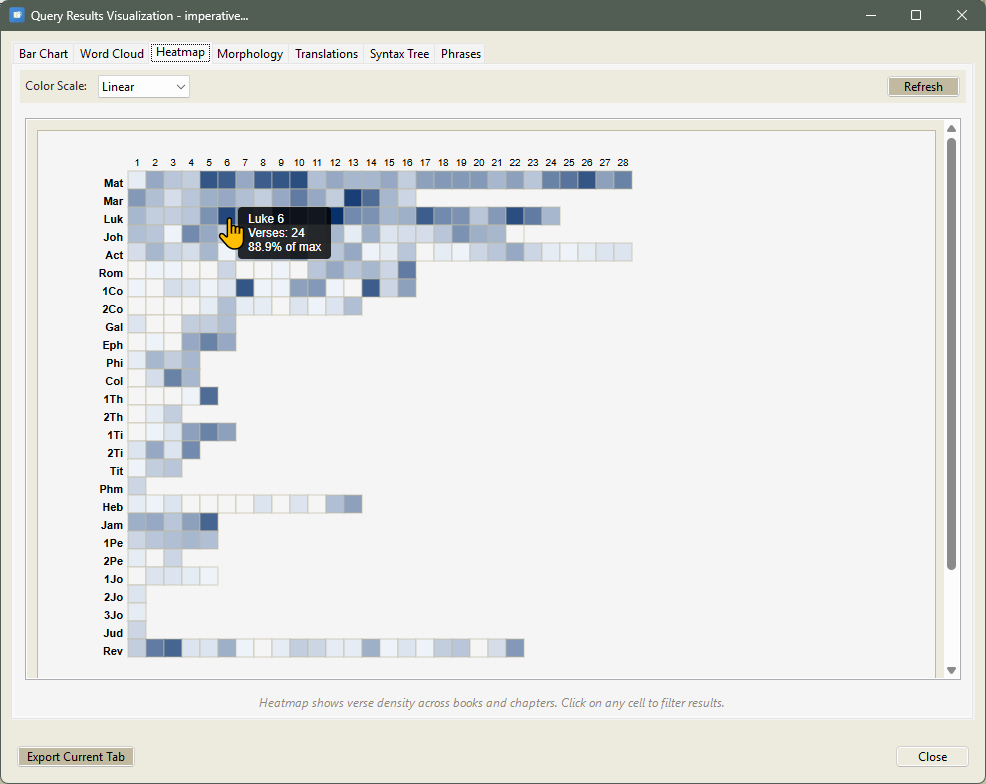This screenshot has width=986, height=784.
Task: Select the Morphology tab
Action: (250, 54)
